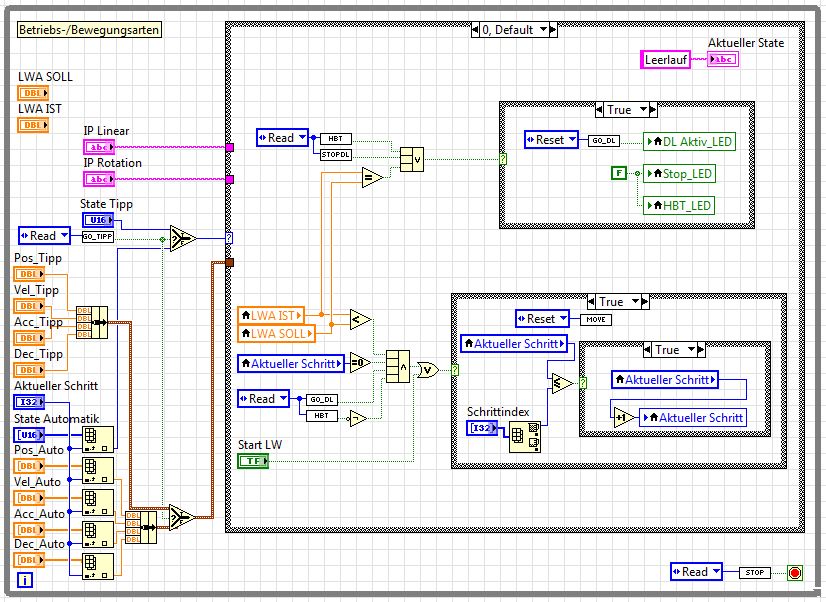Click the LWA SOLL local variable
The width and height of the screenshot is (826, 602).
pos(277,333)
